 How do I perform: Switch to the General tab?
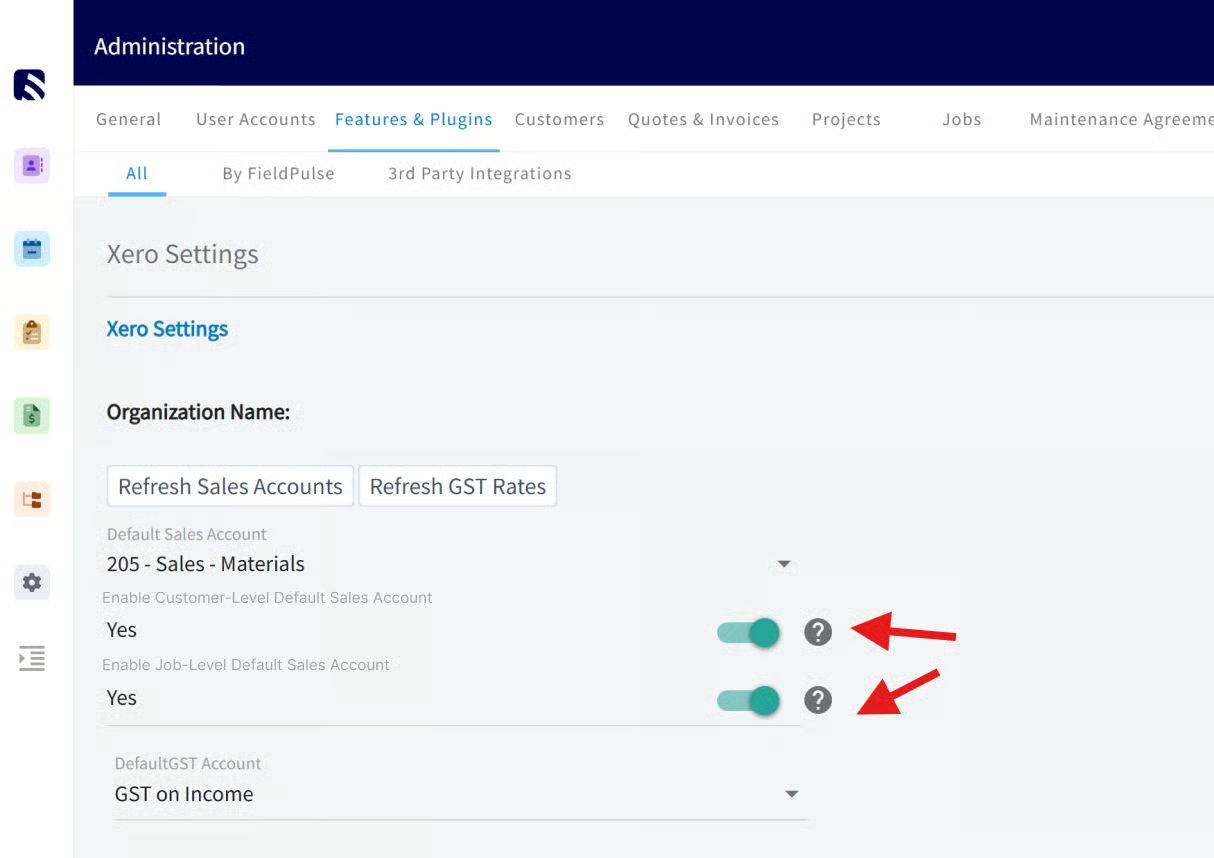click(x=129, y=119)
